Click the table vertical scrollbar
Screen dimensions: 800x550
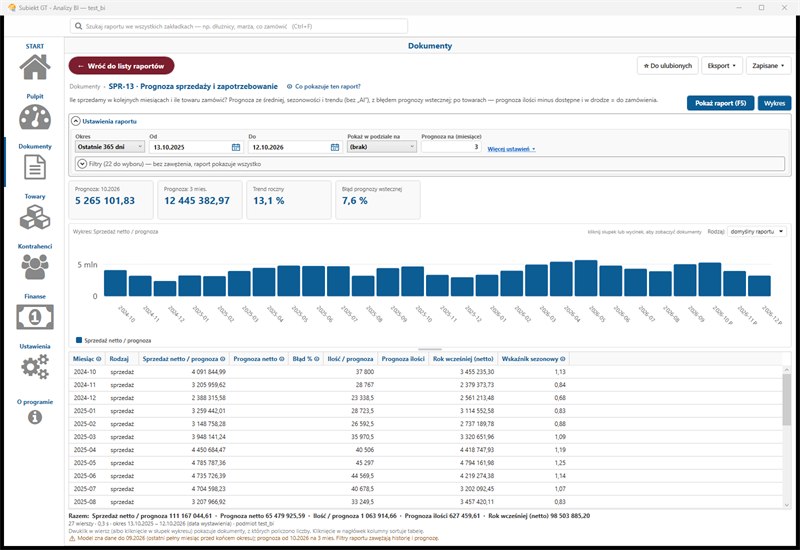pyautogui.click(x=786, y=436)
